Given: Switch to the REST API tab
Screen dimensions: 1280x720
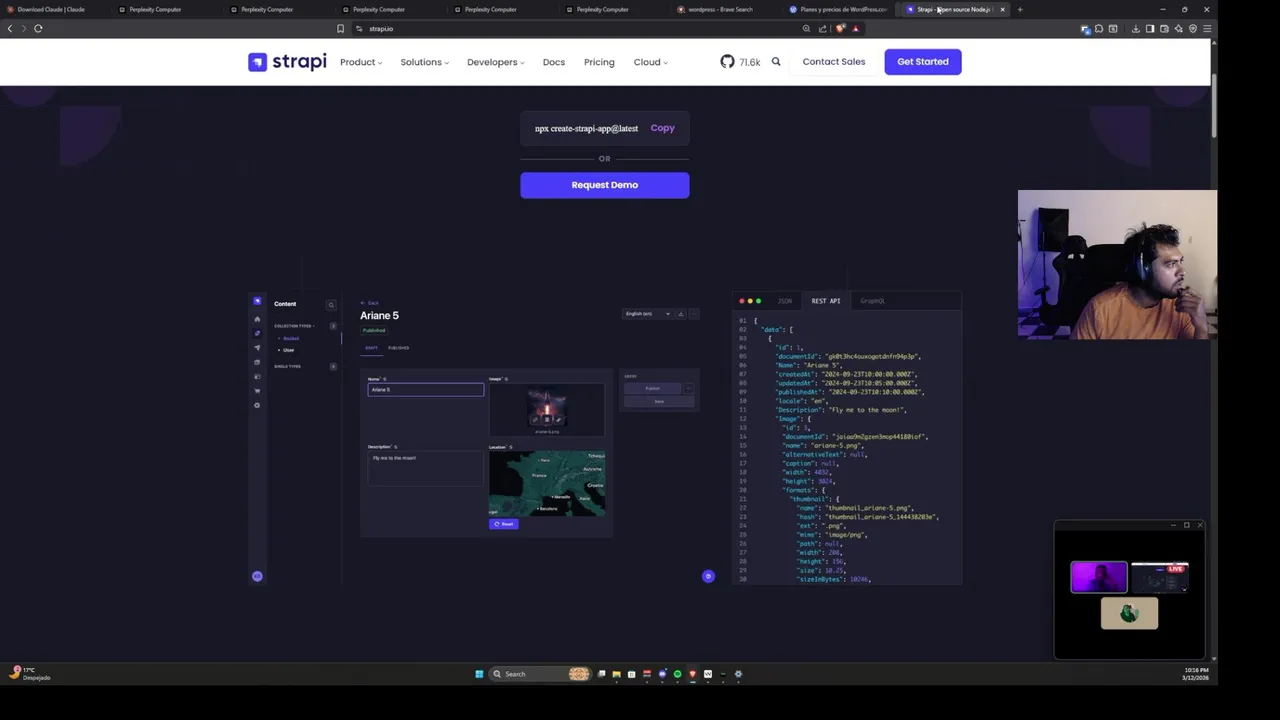Looking at the screenshot, I should tap(826, 301).
